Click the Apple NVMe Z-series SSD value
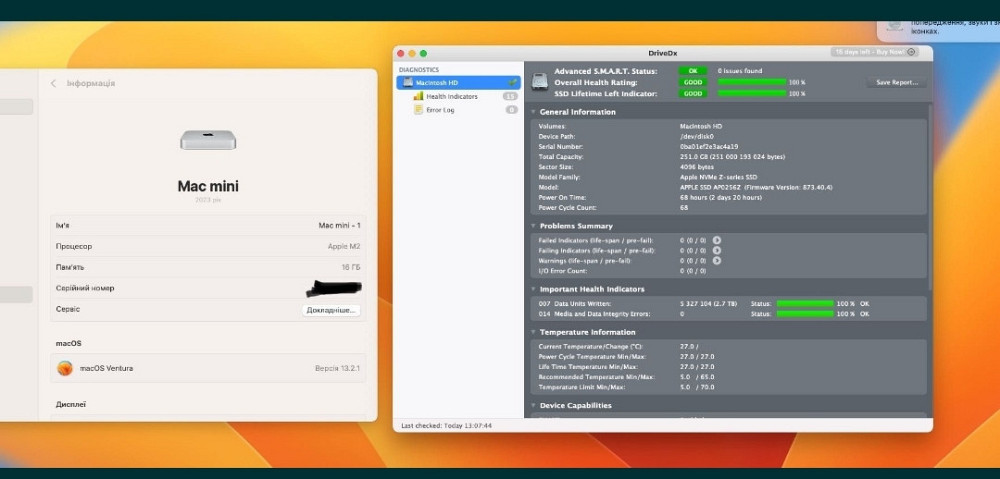The height and width of the screenshot is (479, 1000). click(719, 177)
